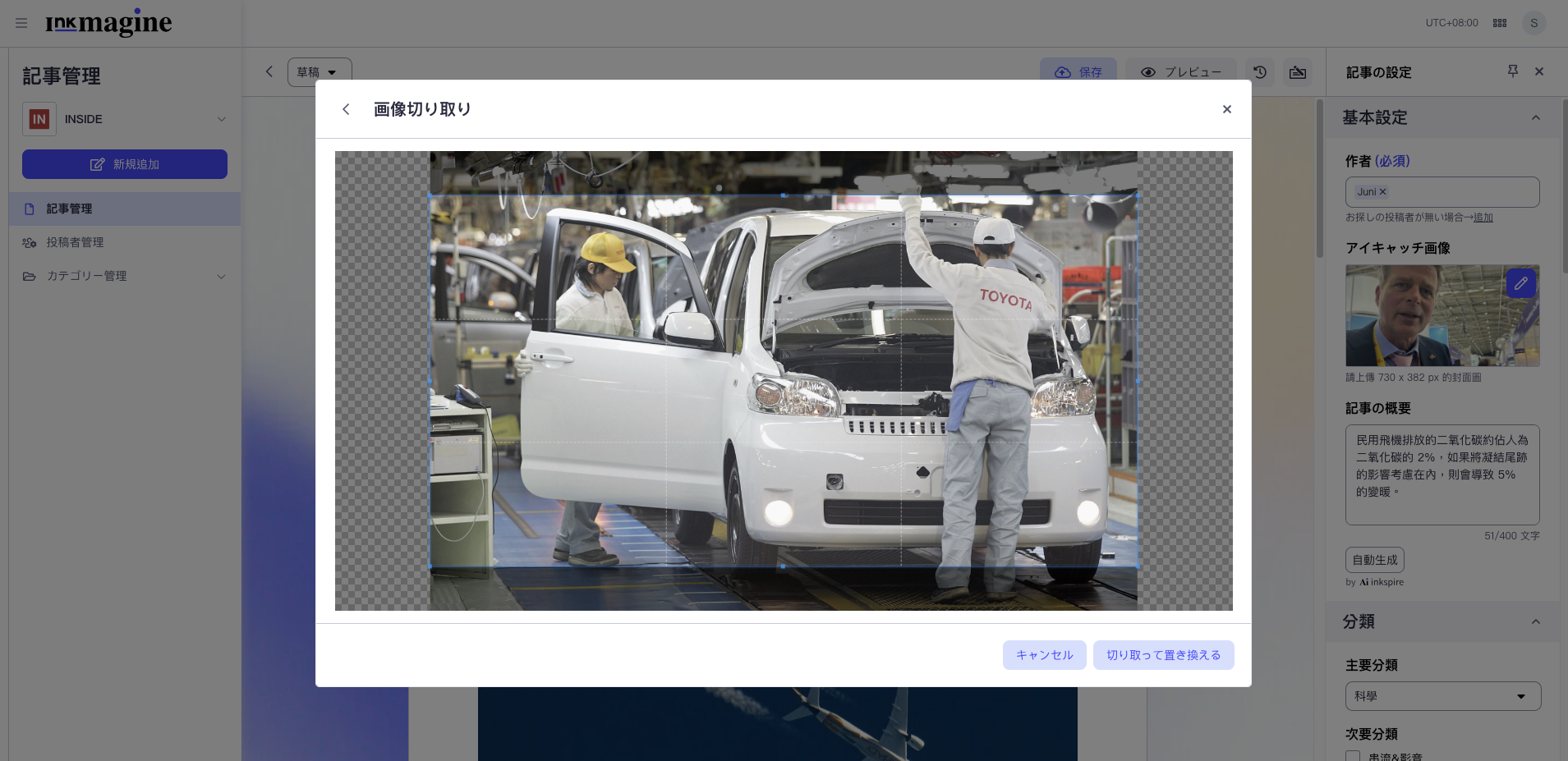Click the inbox tray icon in toolbar

tap(1298, 72)
